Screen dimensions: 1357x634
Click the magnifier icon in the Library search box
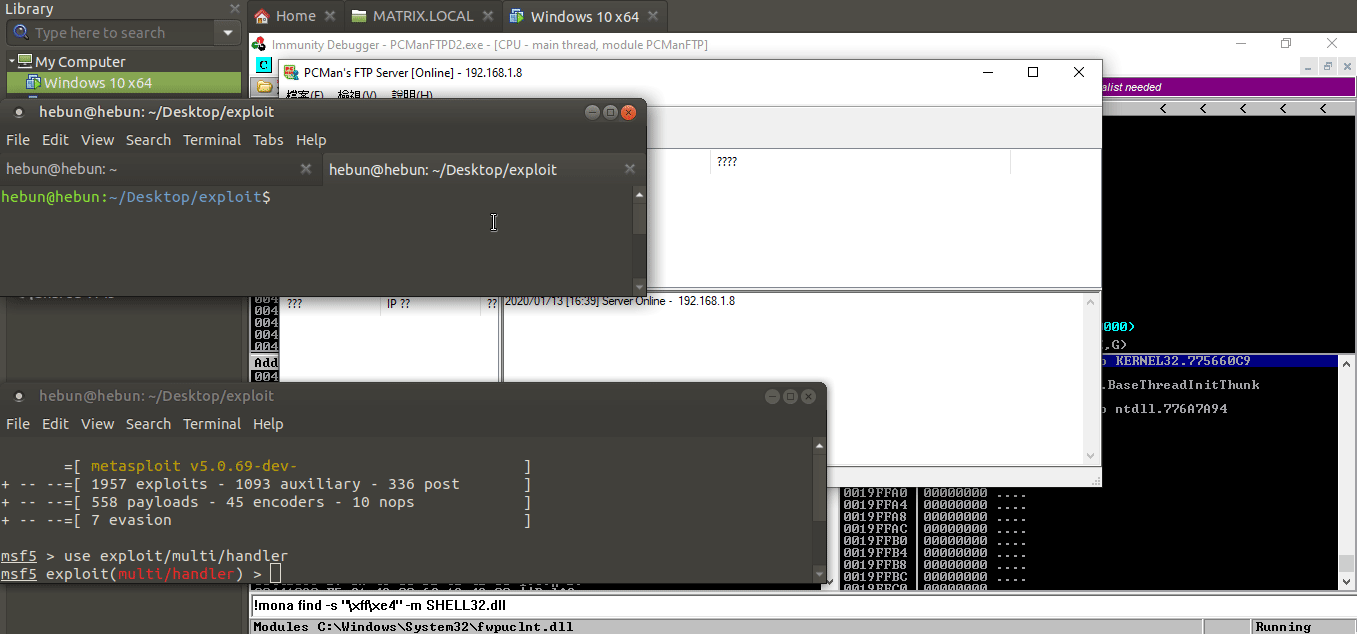(x=20, y=32)
